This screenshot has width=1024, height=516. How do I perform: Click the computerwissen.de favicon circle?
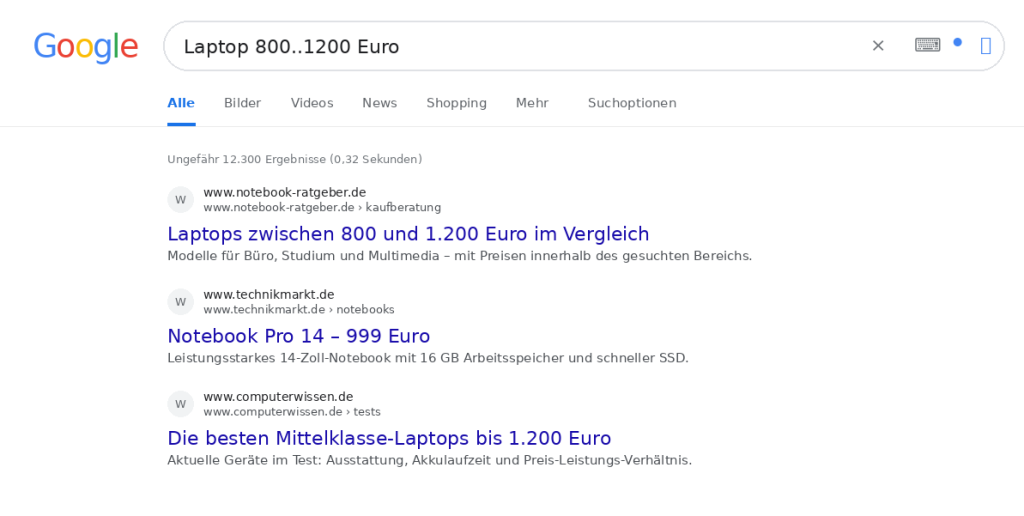pyautogui.click(x=181, y=404)
